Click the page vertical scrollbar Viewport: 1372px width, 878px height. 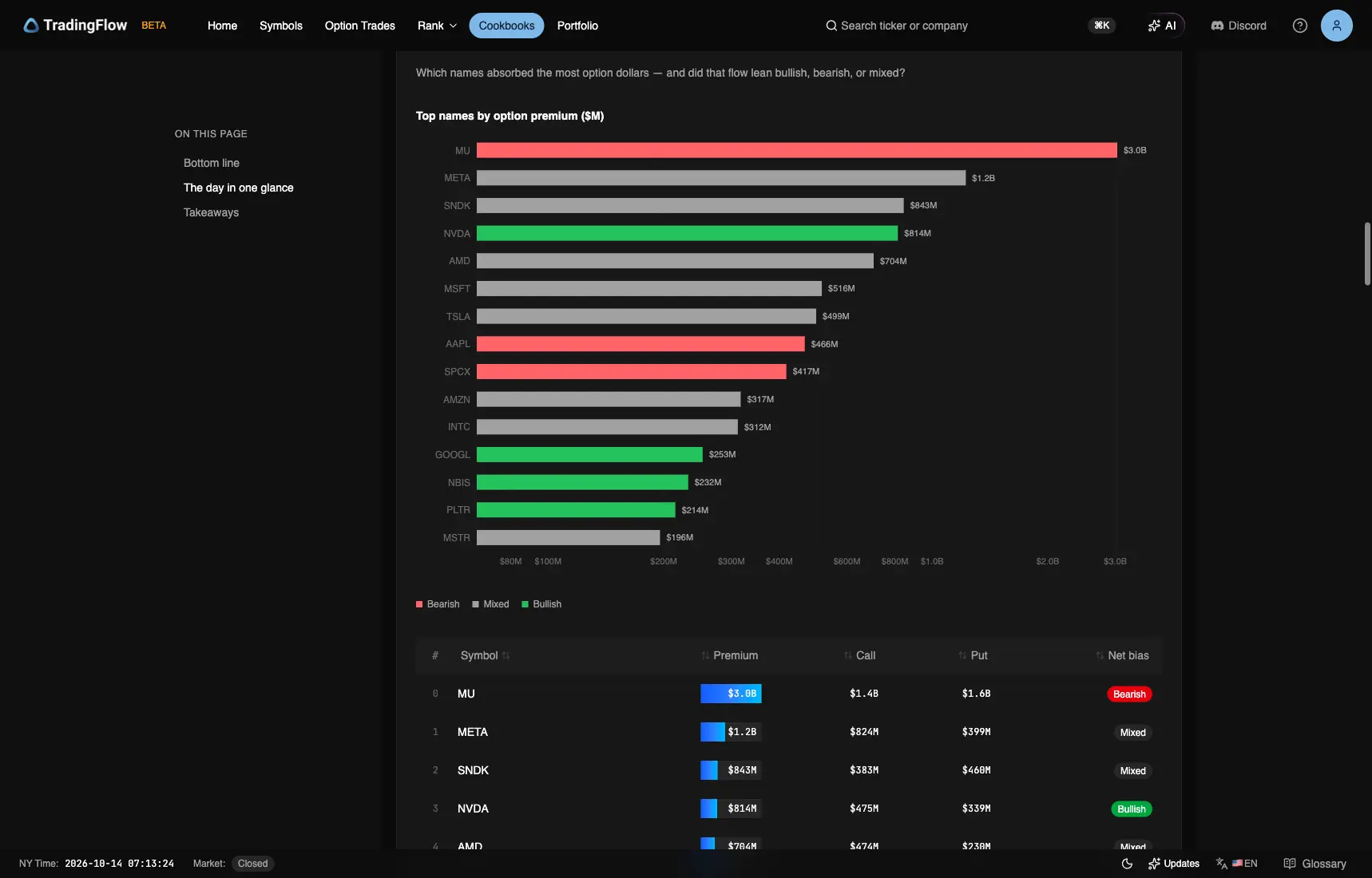[x=1367, y=254]
